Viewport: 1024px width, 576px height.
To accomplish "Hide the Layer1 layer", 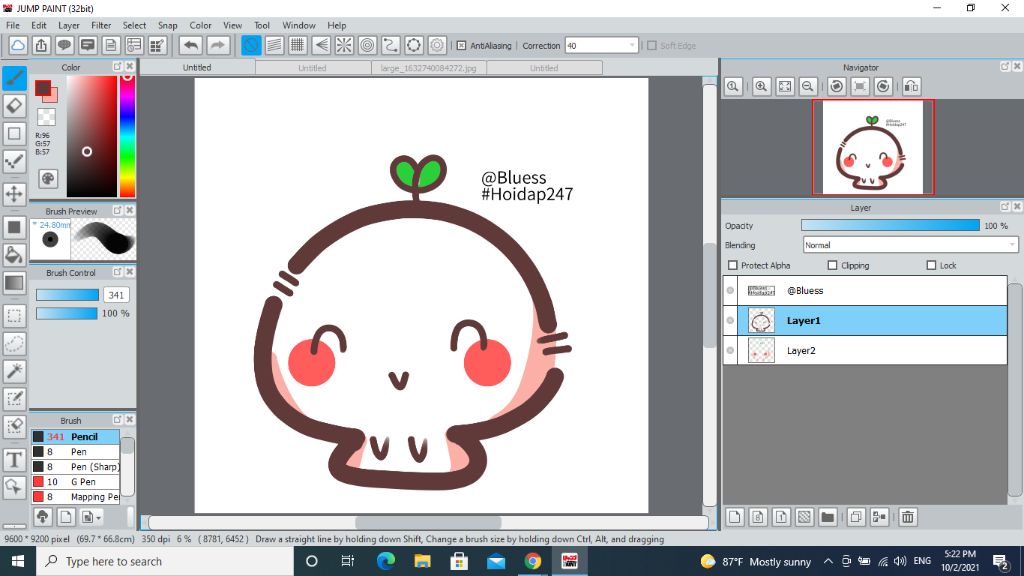I will pyautogui.click(x=730, y=321).
